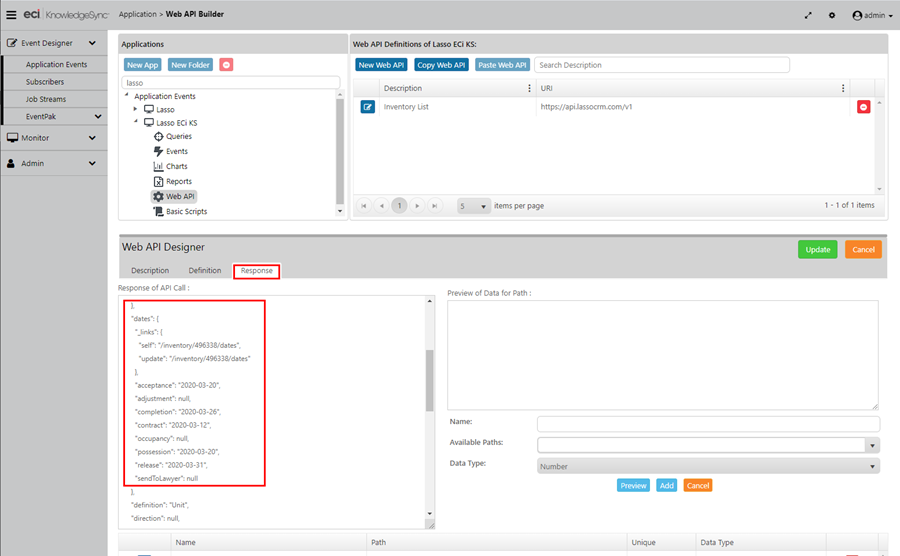Edit the Inventory List web API

coord(367,107)
